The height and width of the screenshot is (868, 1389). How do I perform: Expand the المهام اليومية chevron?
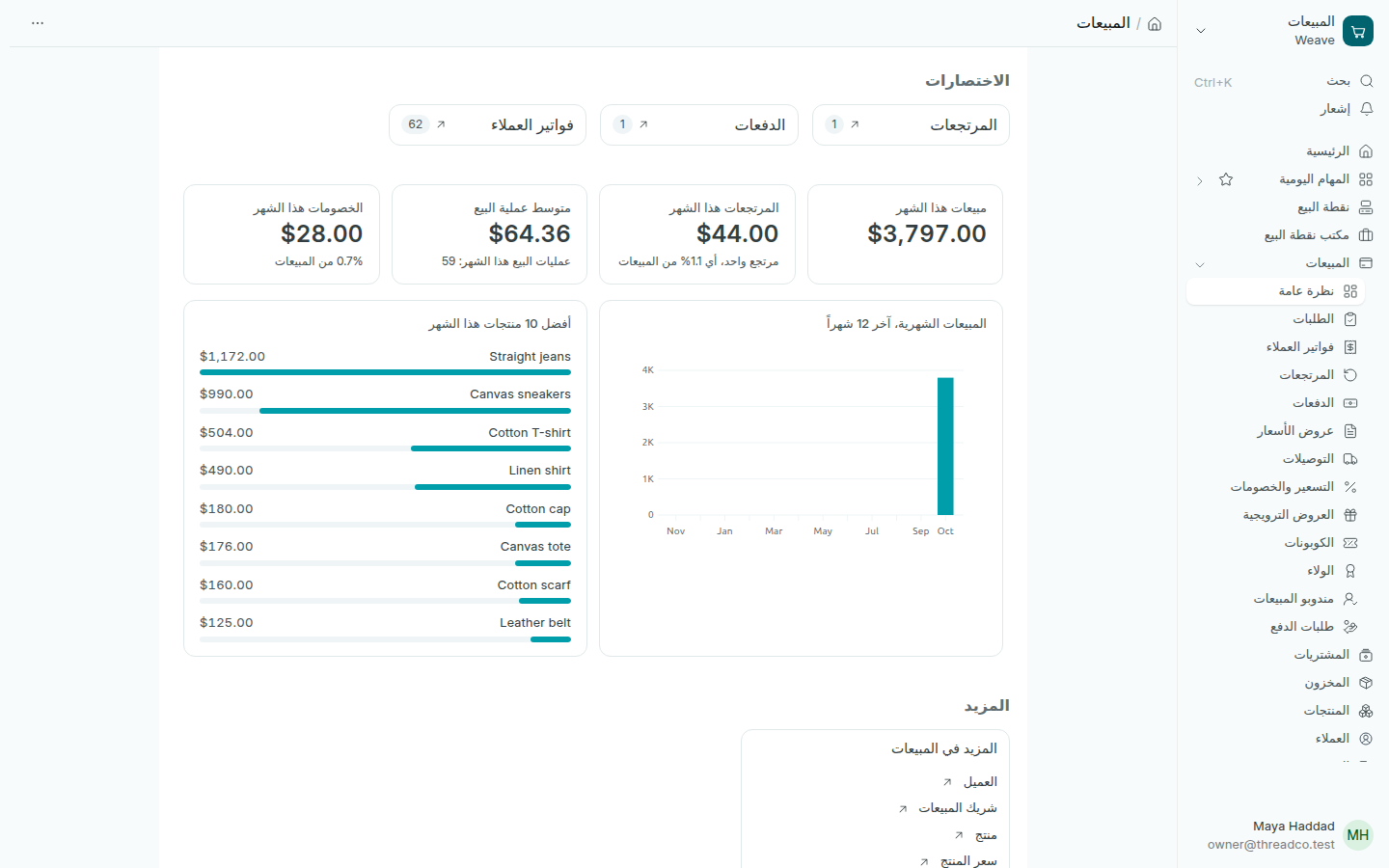(x=1200, y=180)
